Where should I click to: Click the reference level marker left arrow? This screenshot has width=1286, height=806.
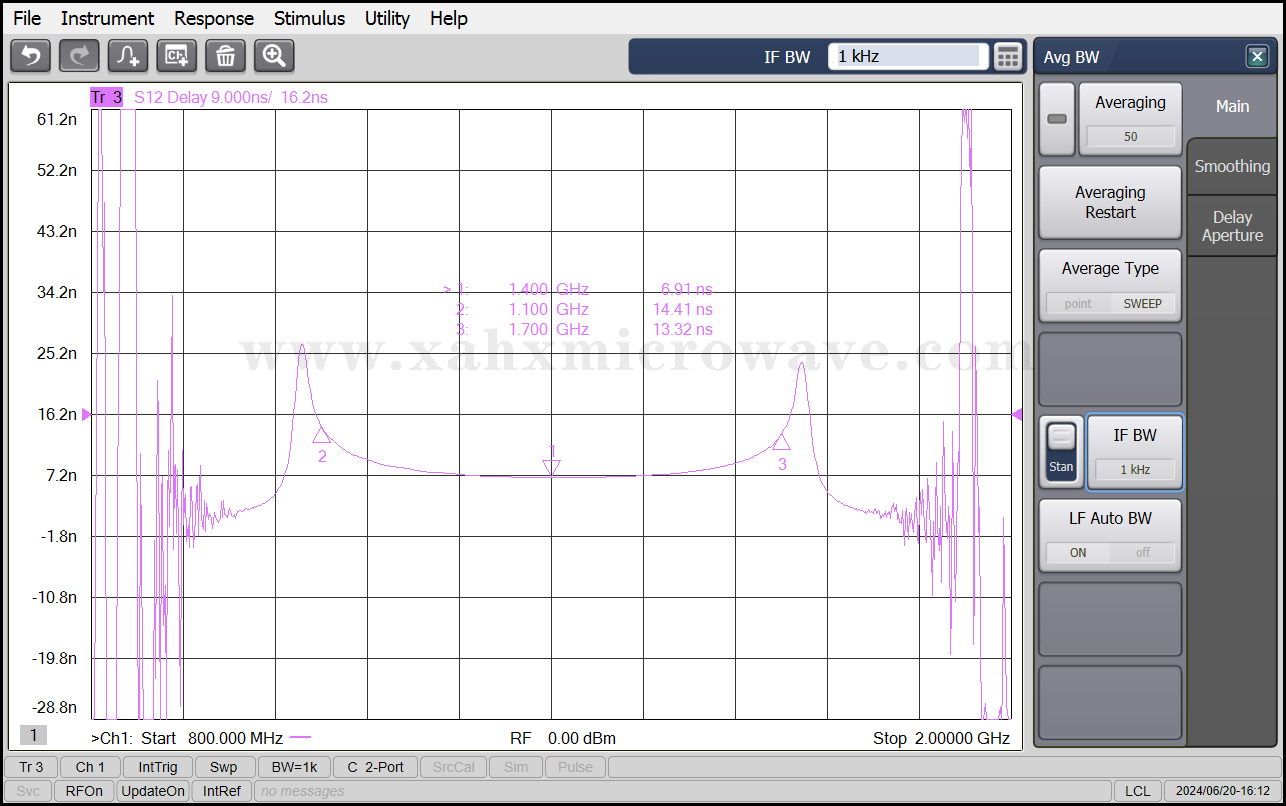pyautogui.click(x=86, y=414)
